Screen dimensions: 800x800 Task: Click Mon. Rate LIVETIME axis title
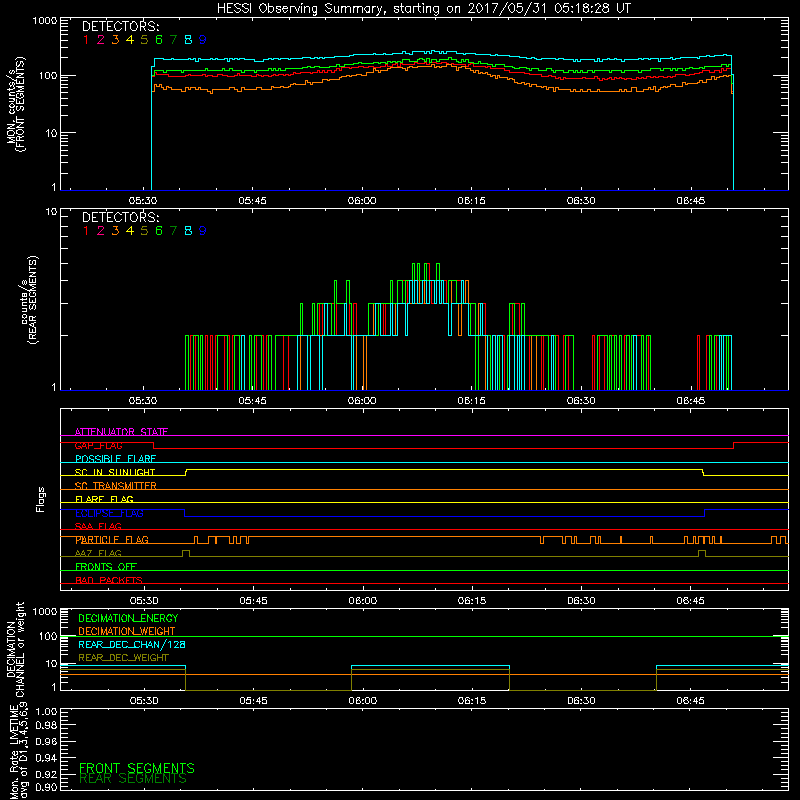[x=19, y=752]
